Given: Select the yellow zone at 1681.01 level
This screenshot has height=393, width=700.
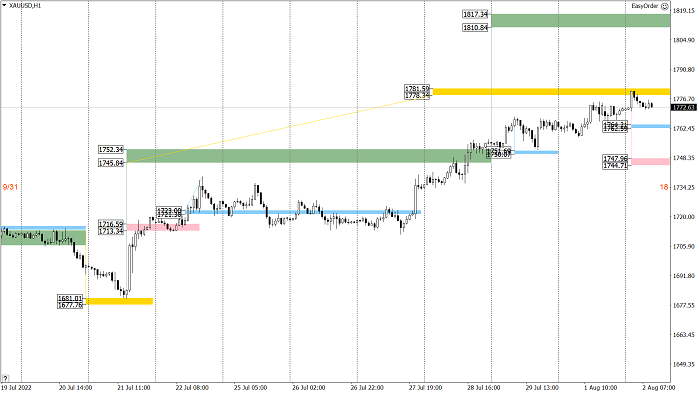Looking at the screenshot, I should 120,301.
